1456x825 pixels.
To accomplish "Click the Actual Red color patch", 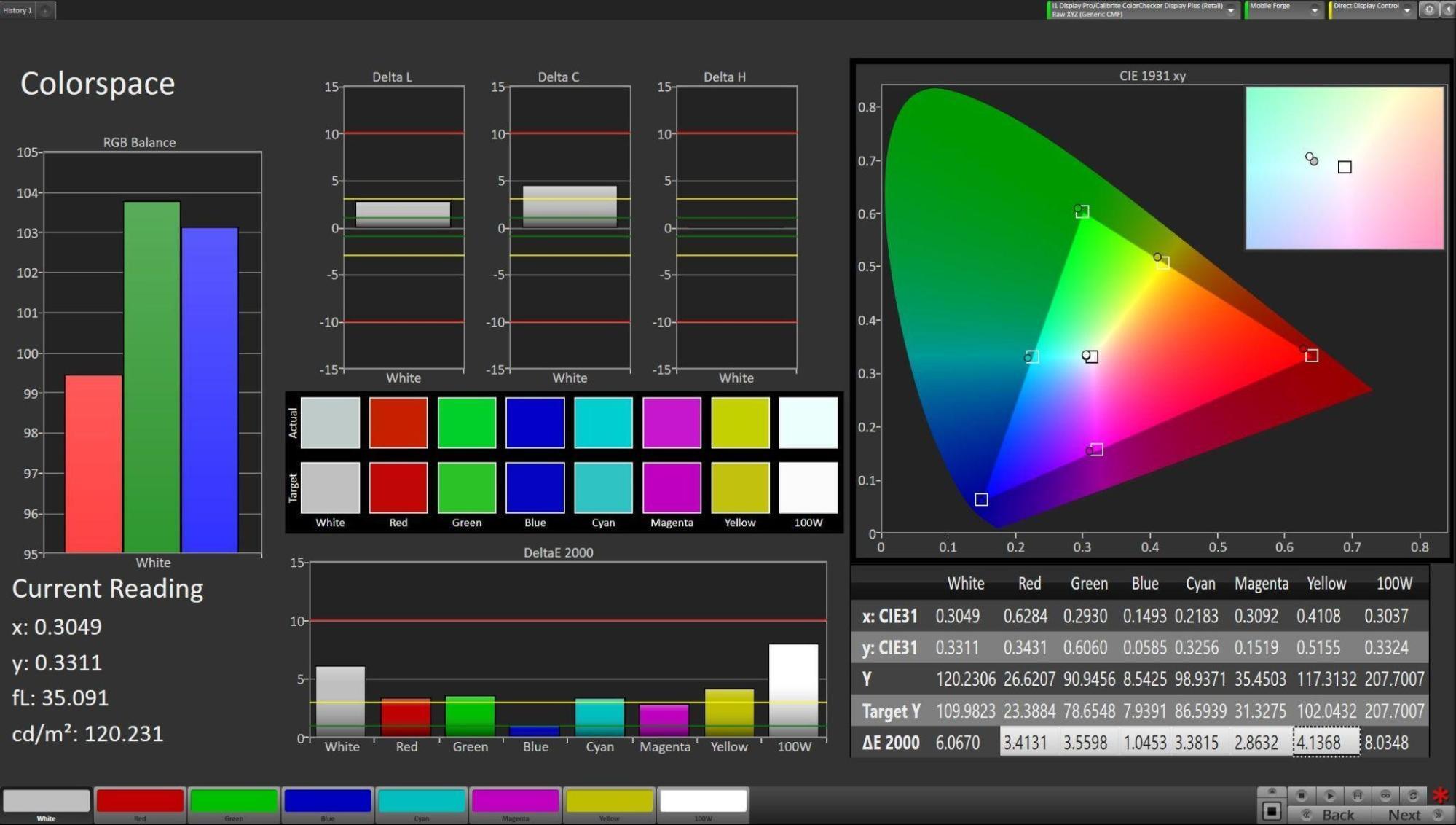I will 398,422.
